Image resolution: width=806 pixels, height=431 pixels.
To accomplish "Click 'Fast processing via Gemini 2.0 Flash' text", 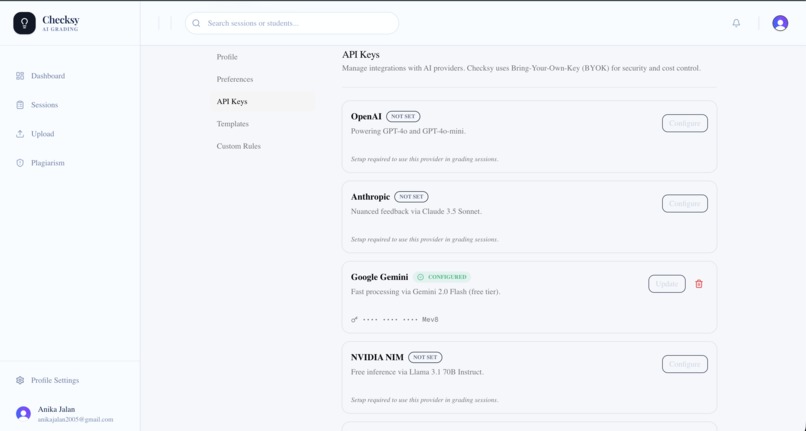I will [426, 292].
